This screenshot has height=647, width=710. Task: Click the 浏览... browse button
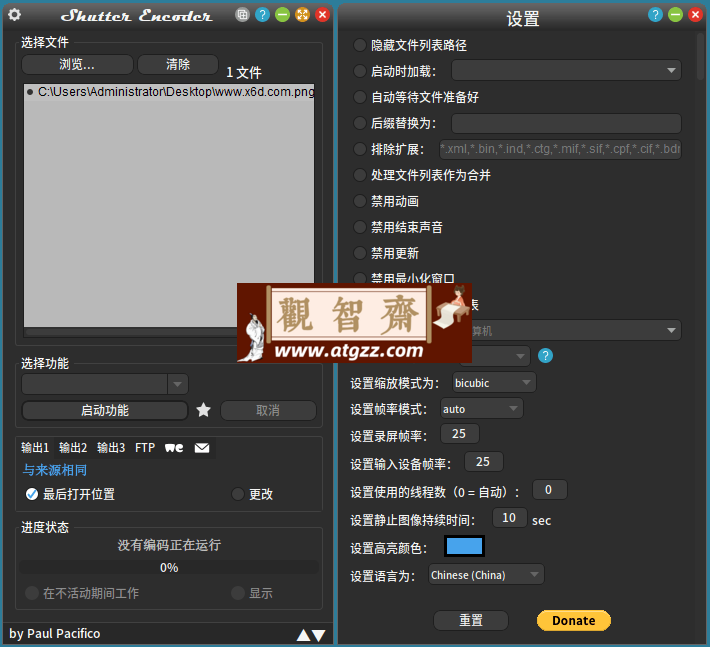(77, 64)
